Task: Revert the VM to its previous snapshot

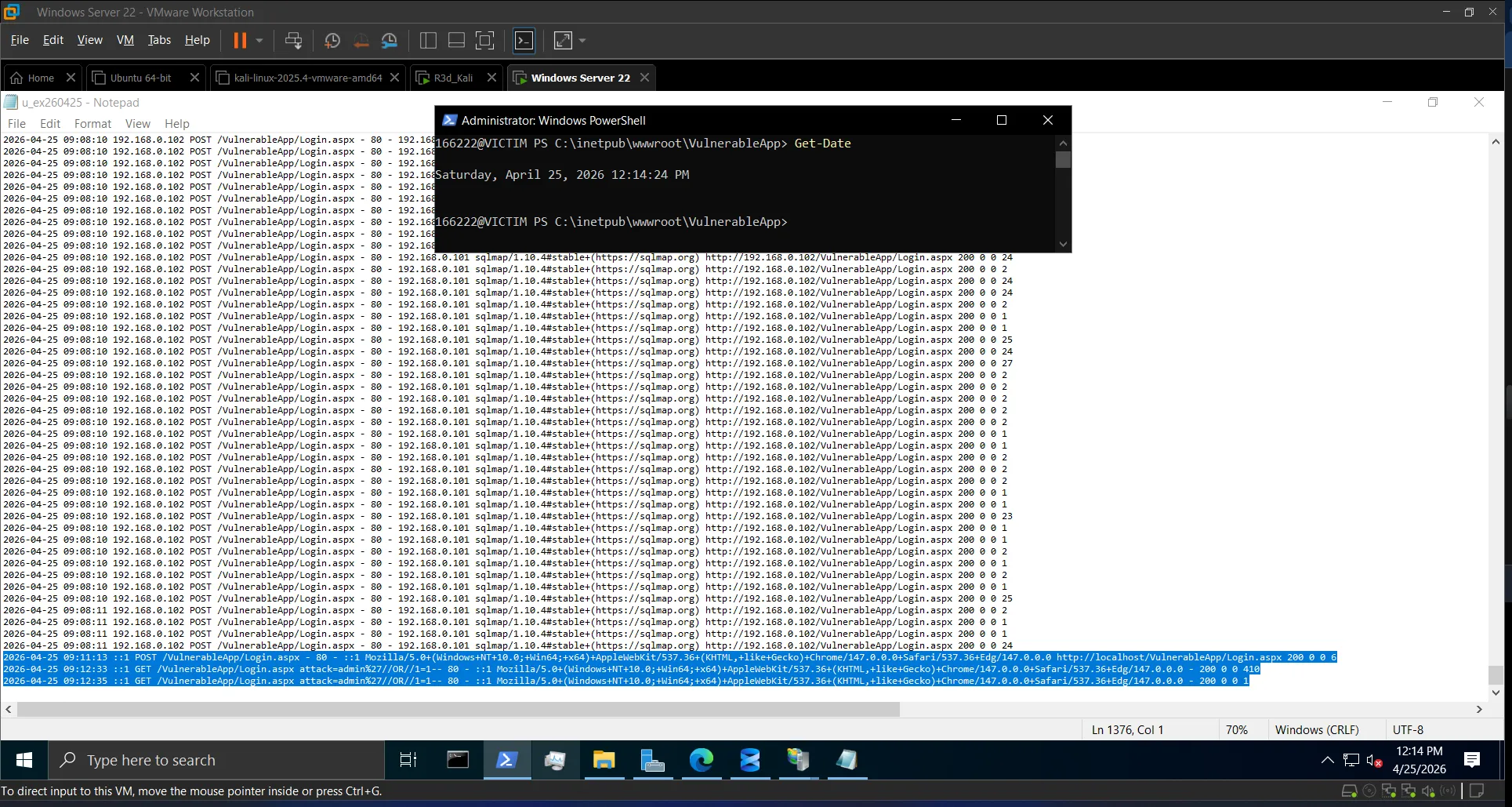Action: tap(361, 40)
